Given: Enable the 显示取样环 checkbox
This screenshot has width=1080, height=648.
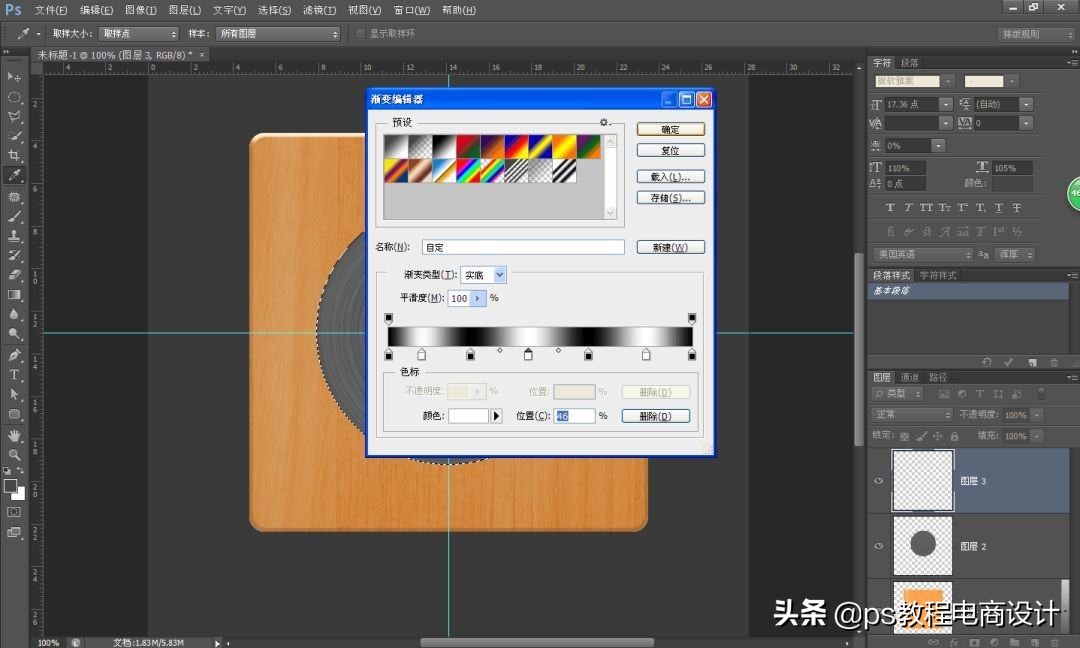Looking at the screenshot, I should [360, 33].
